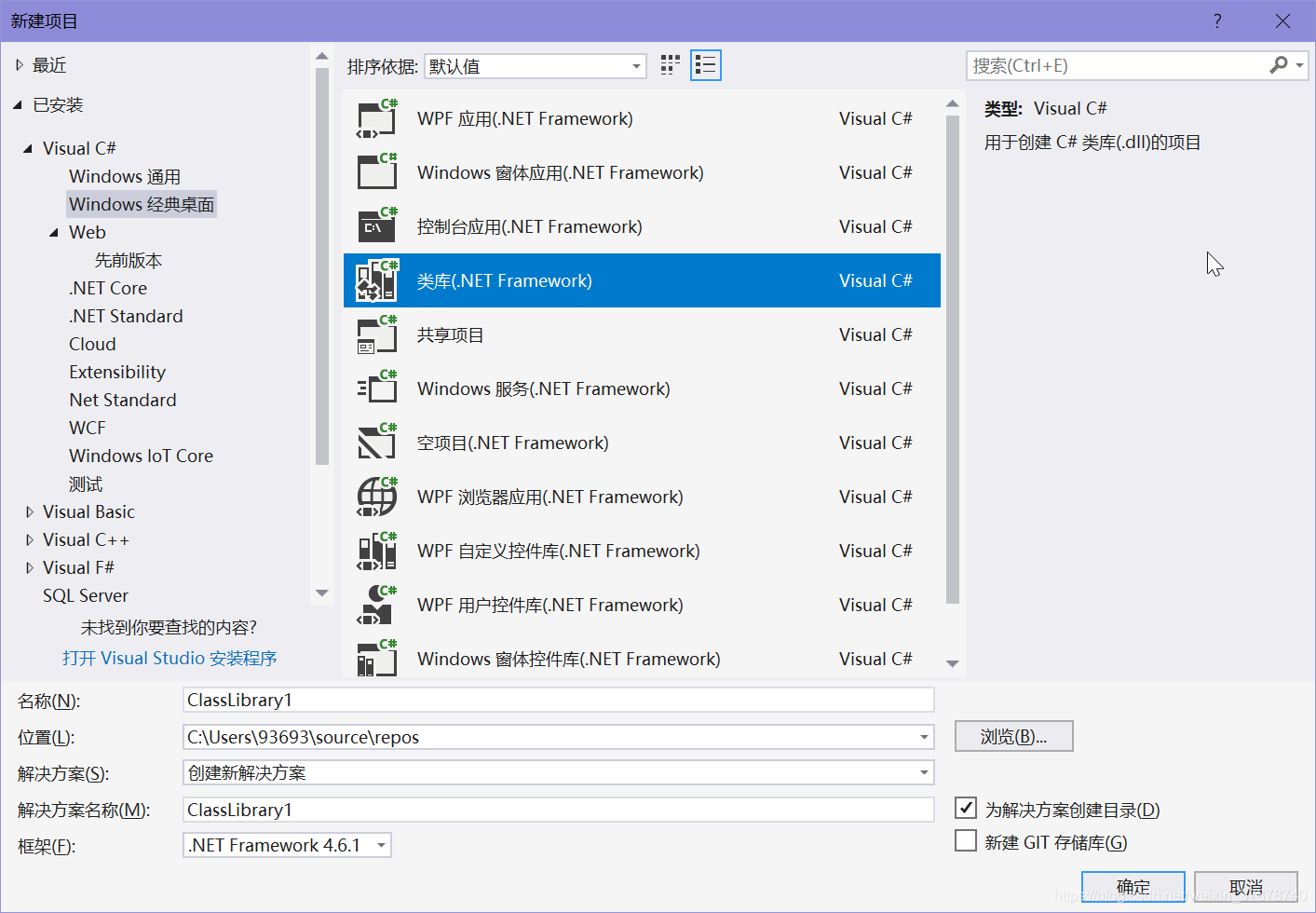Click the 解决方案名称 input field
Viewport: 1316px width, 913px height.
click(559, 810)
